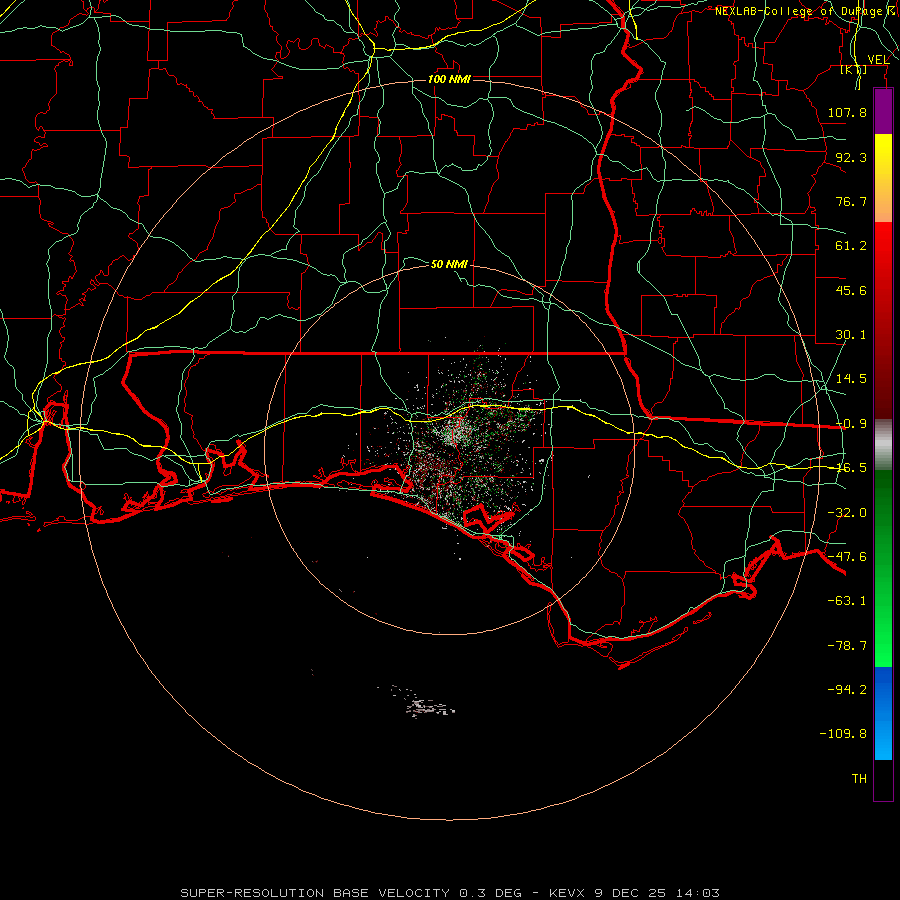The height and width of the screenshot is (900, 900).
Task: Click the 50 NMI range ring label
Action: [x=449, y=264]
